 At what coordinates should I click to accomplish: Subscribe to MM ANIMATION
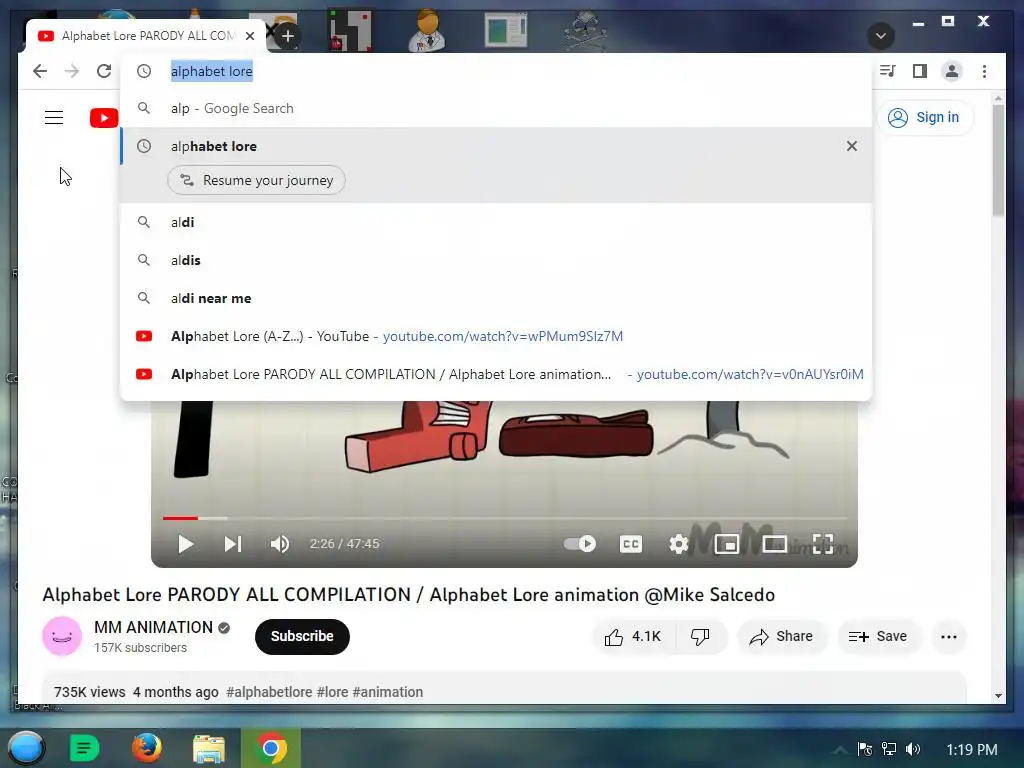tap(302, 637)
